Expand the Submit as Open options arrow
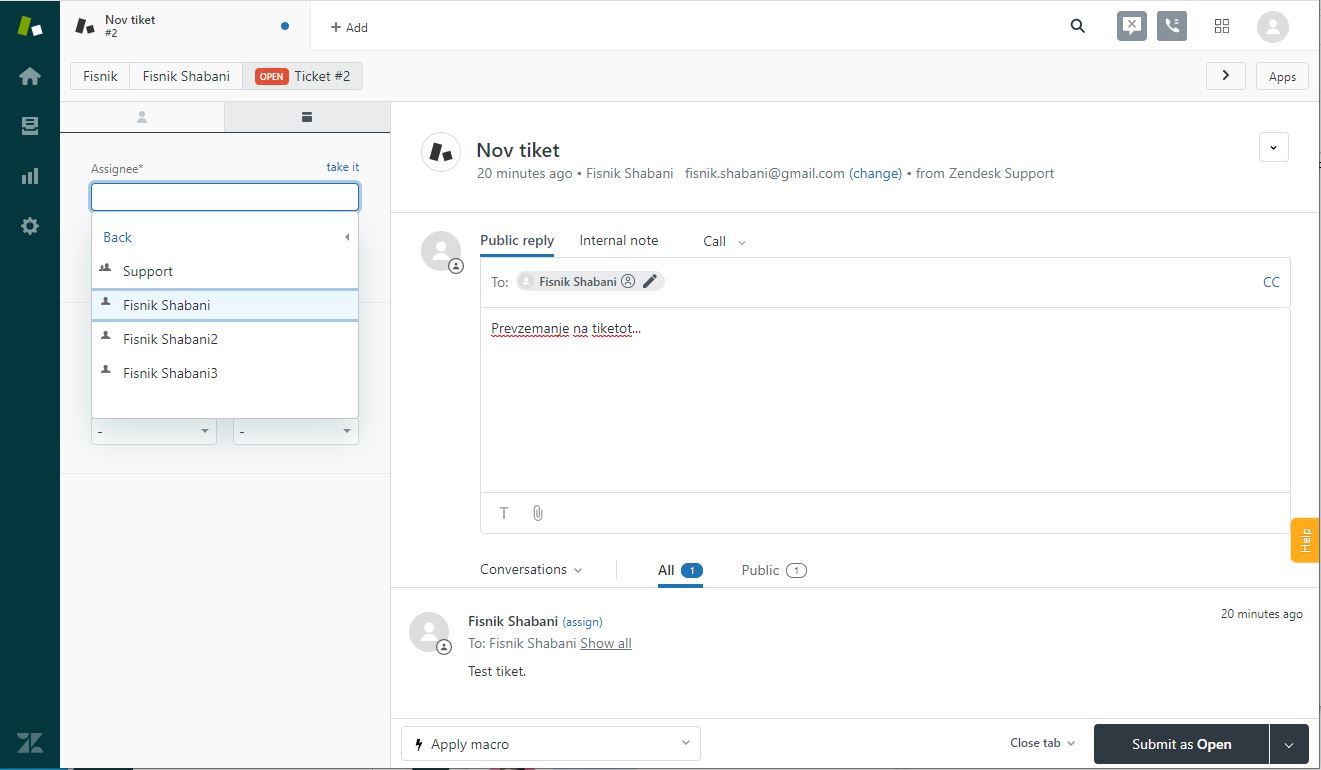1321x770 pixels. coord(1289,744)
